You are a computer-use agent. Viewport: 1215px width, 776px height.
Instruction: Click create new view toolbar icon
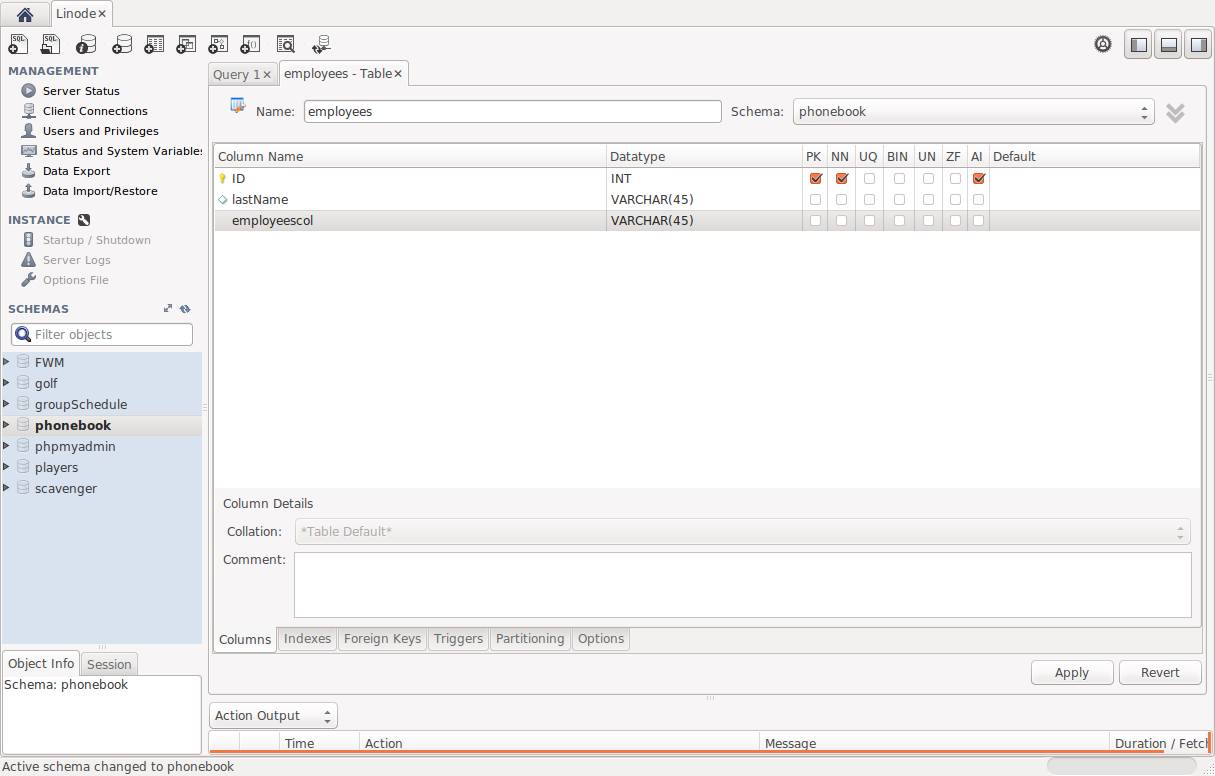(186, 44)
